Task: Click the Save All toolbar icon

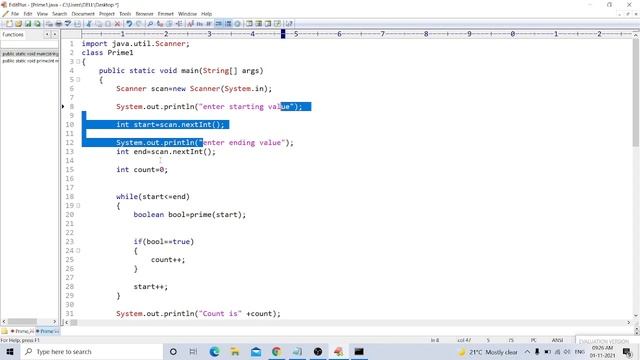Action: tap(37, 24)
